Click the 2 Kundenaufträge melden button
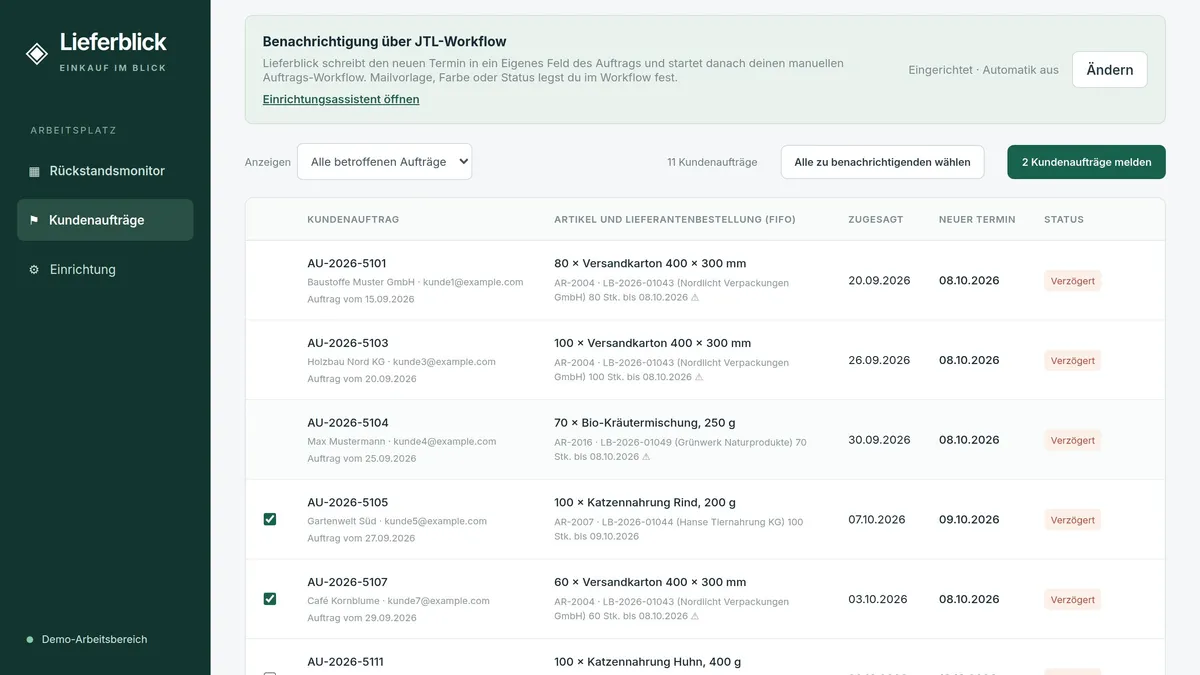The width and height of the screenshot is (1200, 675). 1086,162
